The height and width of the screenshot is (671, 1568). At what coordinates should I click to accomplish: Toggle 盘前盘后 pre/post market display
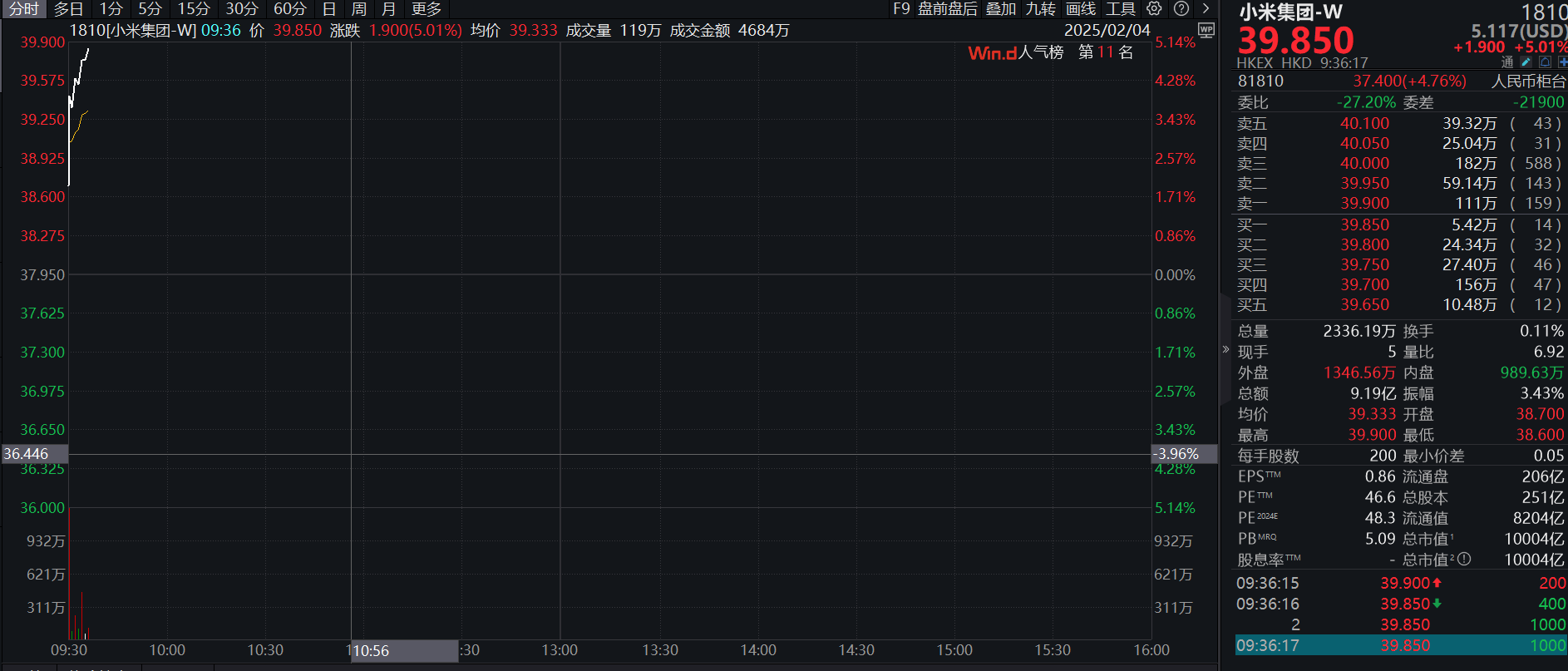click(948, 9)
